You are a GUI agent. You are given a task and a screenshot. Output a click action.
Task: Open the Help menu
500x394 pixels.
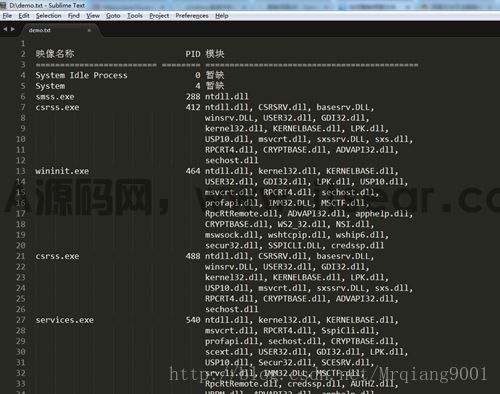pos(222,16)
